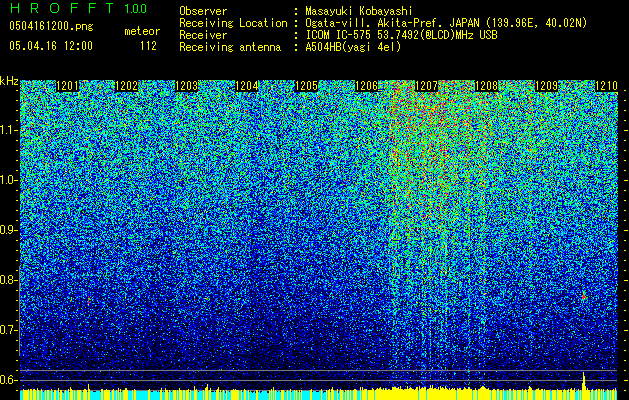Click the red meteor echo dot near 1209

(584, 296)
